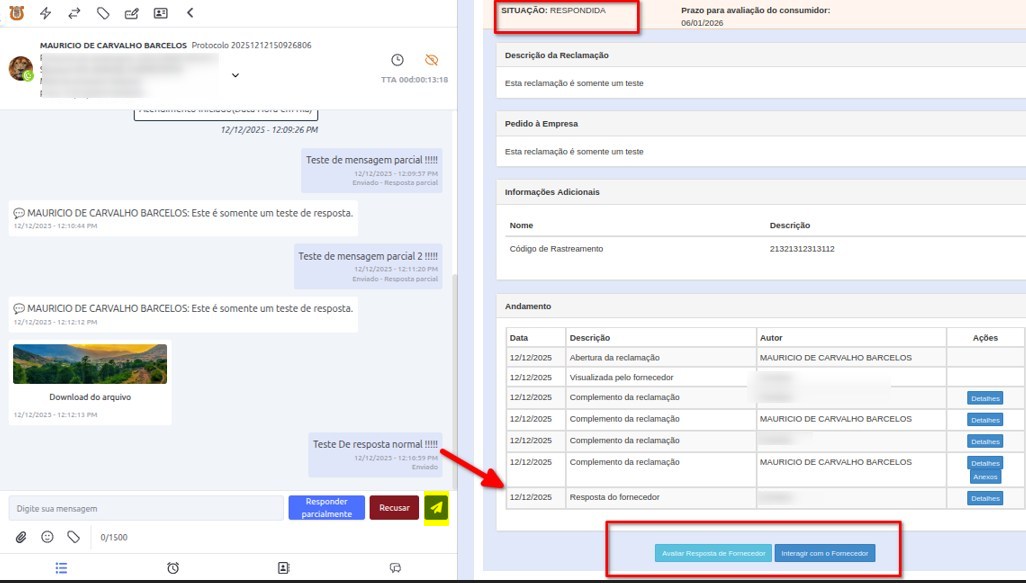
Task: Select the tag icon below the message field
Action: pos(71,537)
